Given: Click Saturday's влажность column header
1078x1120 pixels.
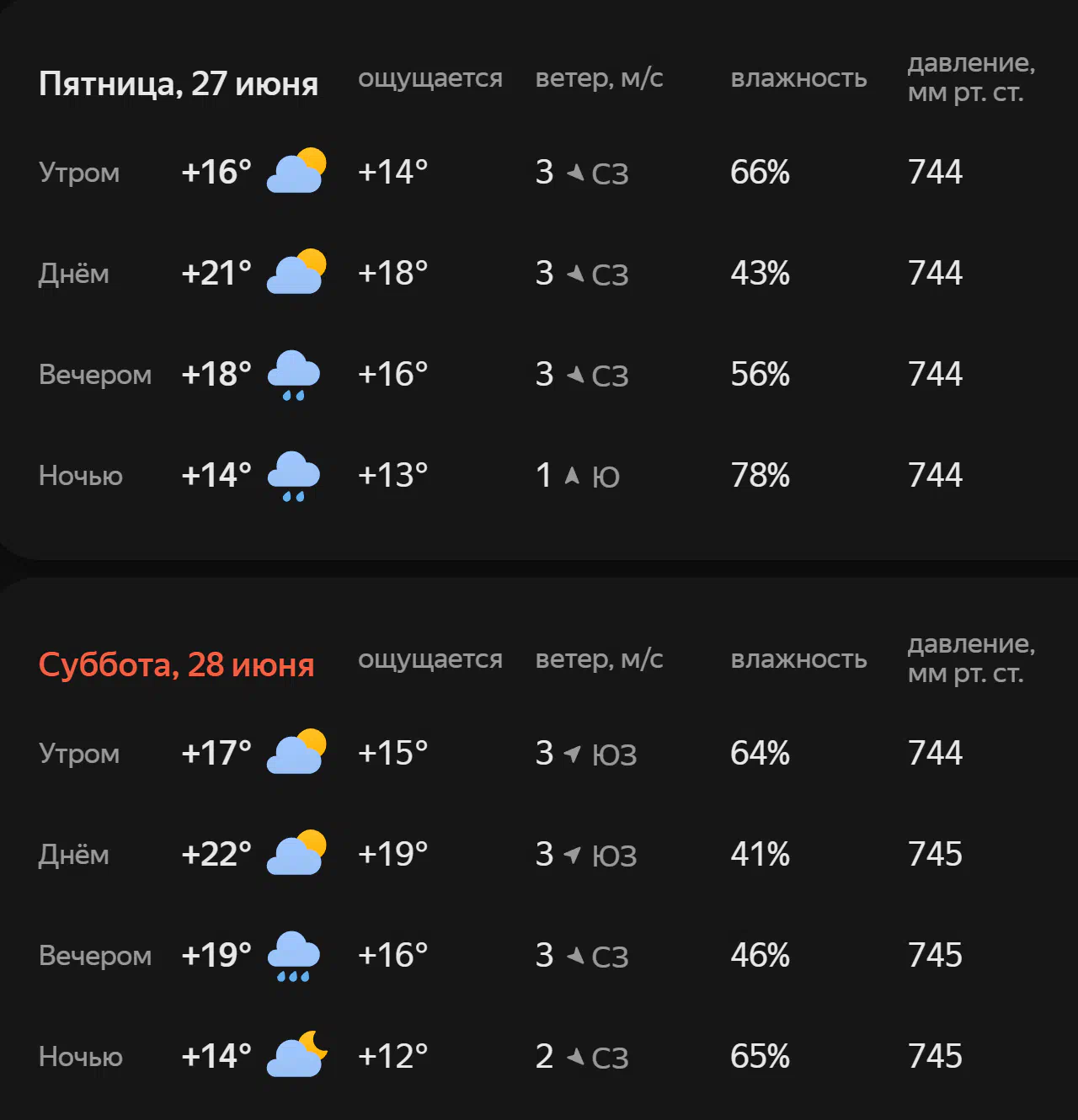Looking at the screenshot, I should [798, 659].
